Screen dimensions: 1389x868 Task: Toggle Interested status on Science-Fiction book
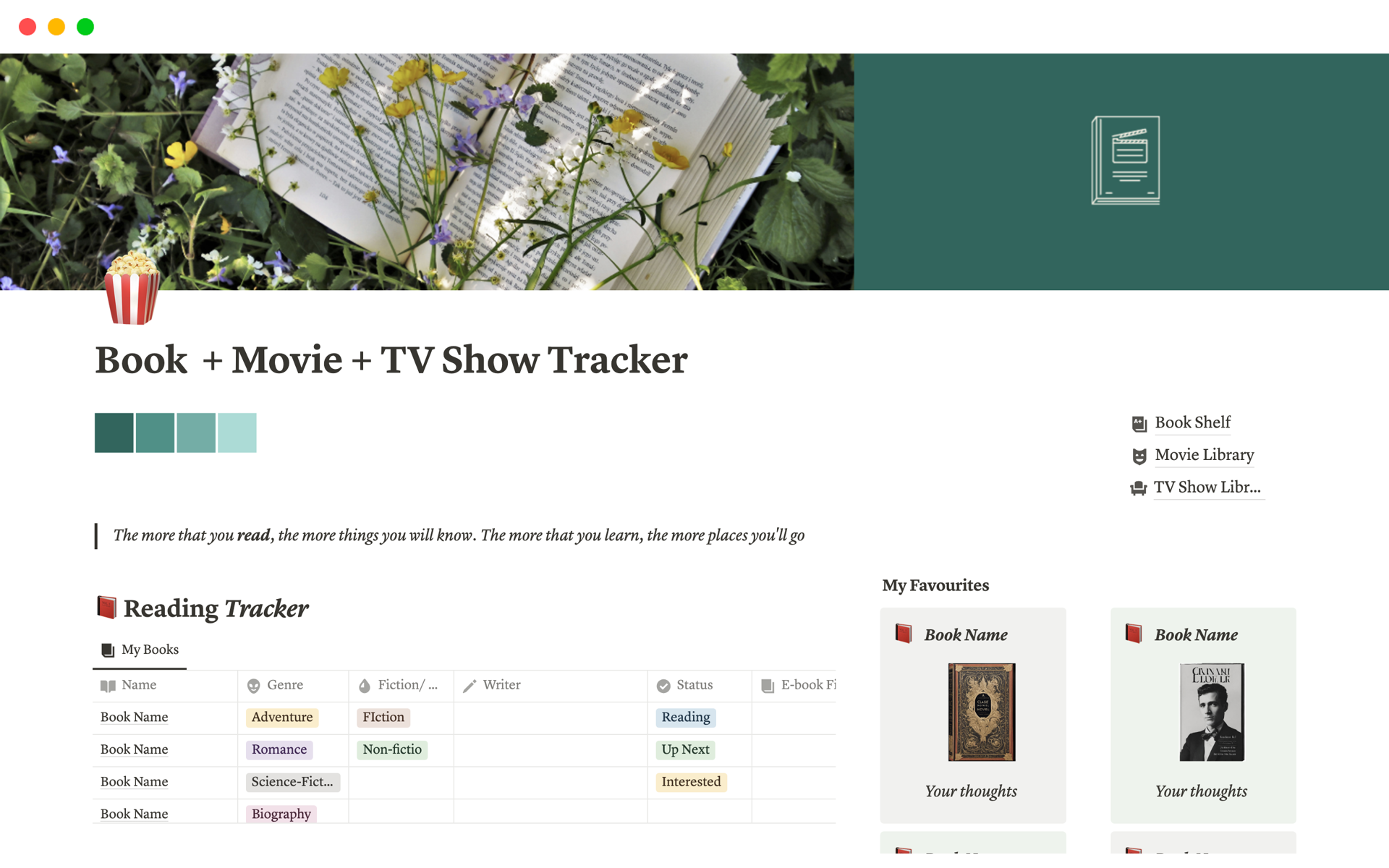[x=691, y=780]
